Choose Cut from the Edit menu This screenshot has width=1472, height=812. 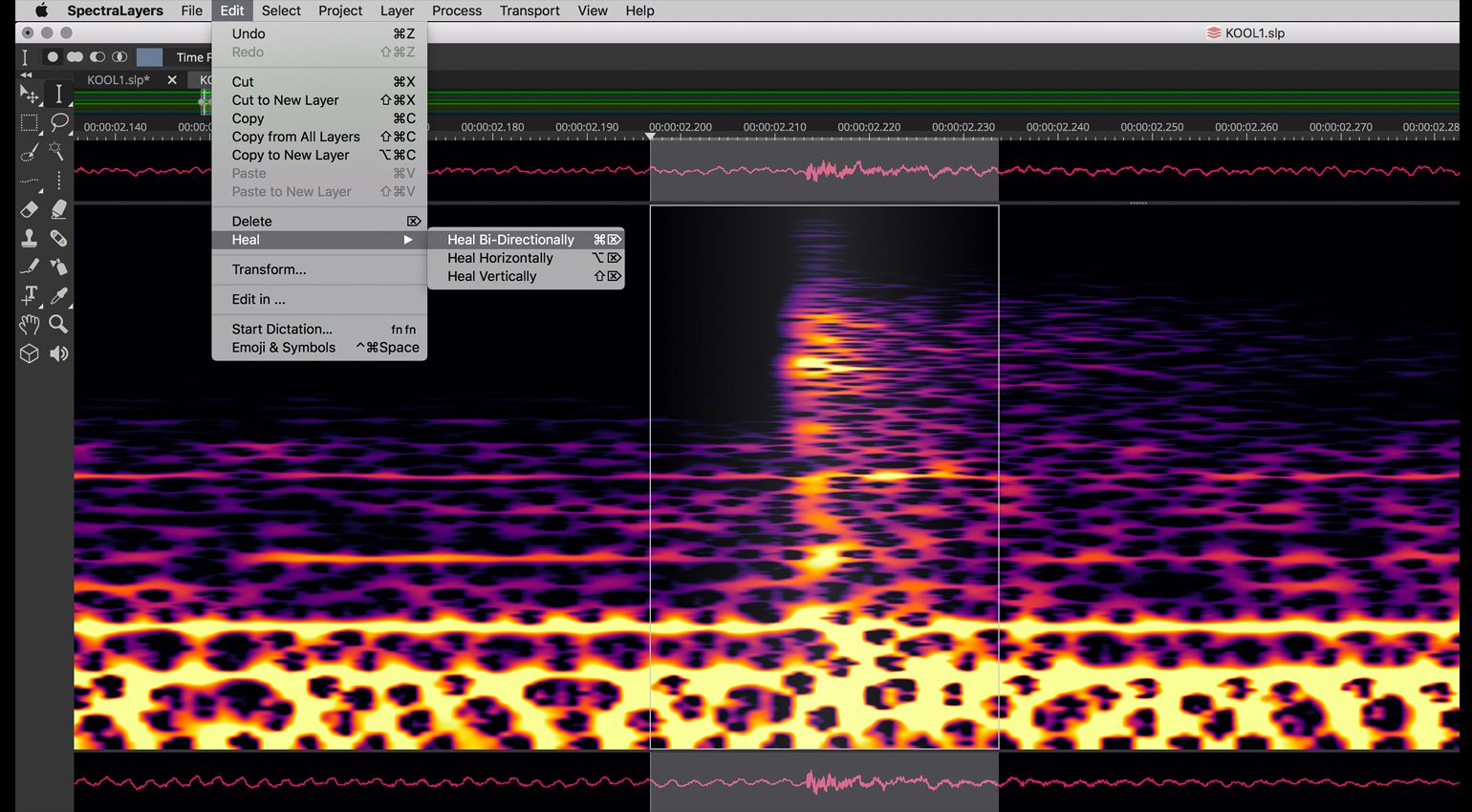[319, 82]
